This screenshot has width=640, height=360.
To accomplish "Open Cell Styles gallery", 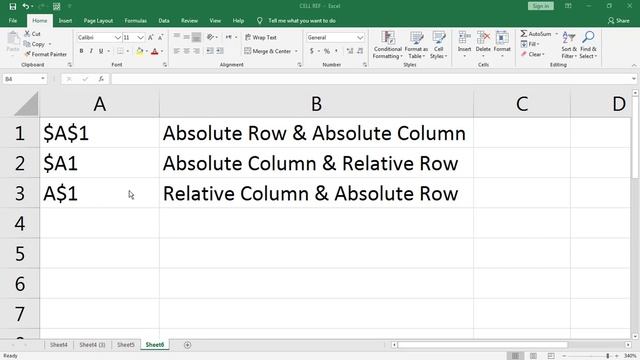I will point(438,45).
